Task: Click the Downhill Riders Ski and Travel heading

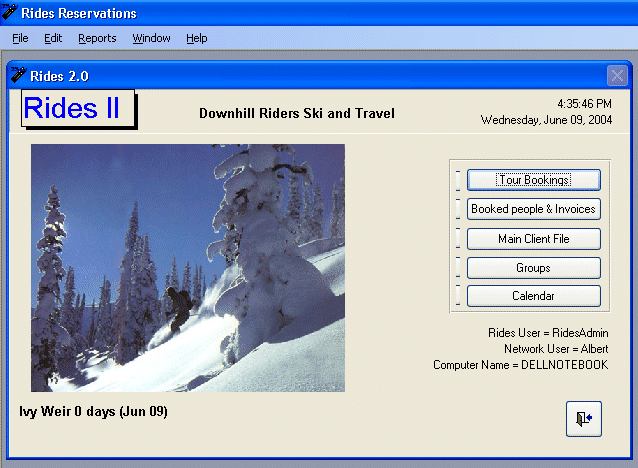Action: pyautogui.click(x=297, y=113)
